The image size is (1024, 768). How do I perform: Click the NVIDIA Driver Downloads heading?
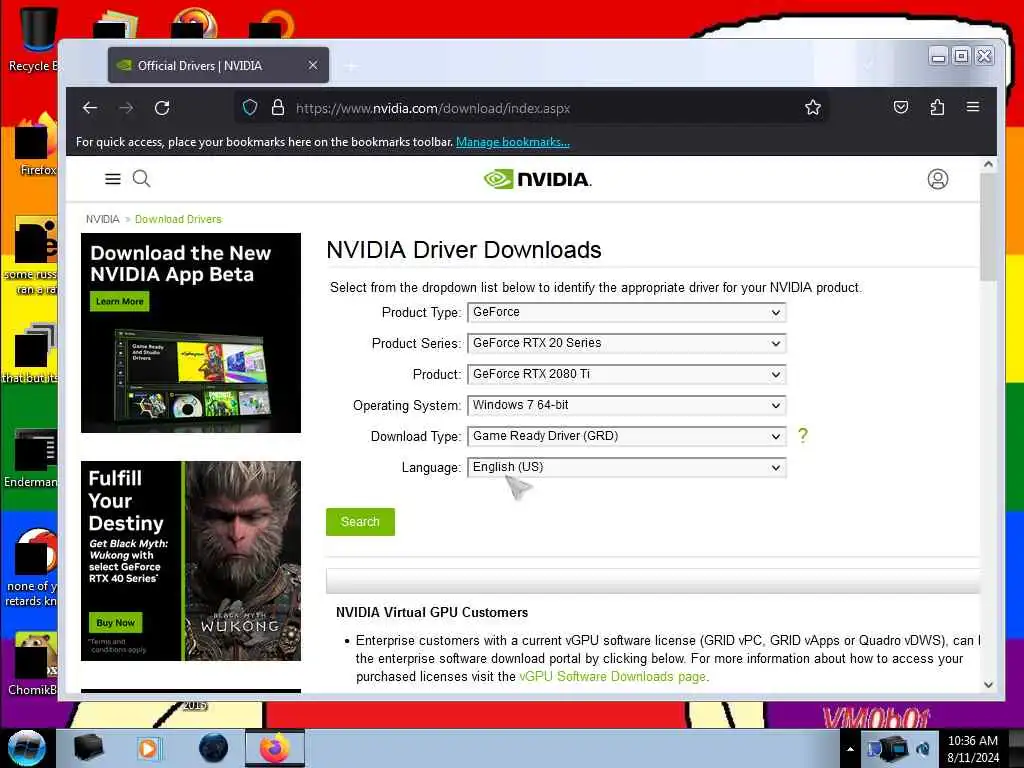coord(464,249)
